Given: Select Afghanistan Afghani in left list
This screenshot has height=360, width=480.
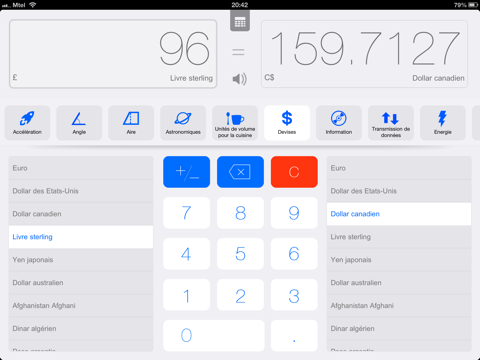Looking at the screenshot, I should [81, 306].
